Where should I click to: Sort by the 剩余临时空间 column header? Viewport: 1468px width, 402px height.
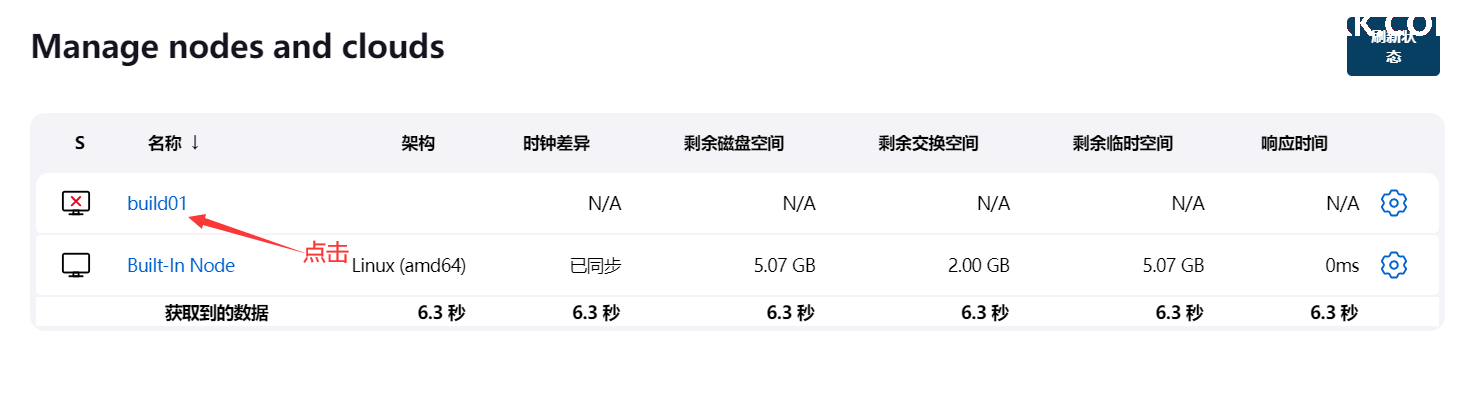click(x=1122, y=143)
